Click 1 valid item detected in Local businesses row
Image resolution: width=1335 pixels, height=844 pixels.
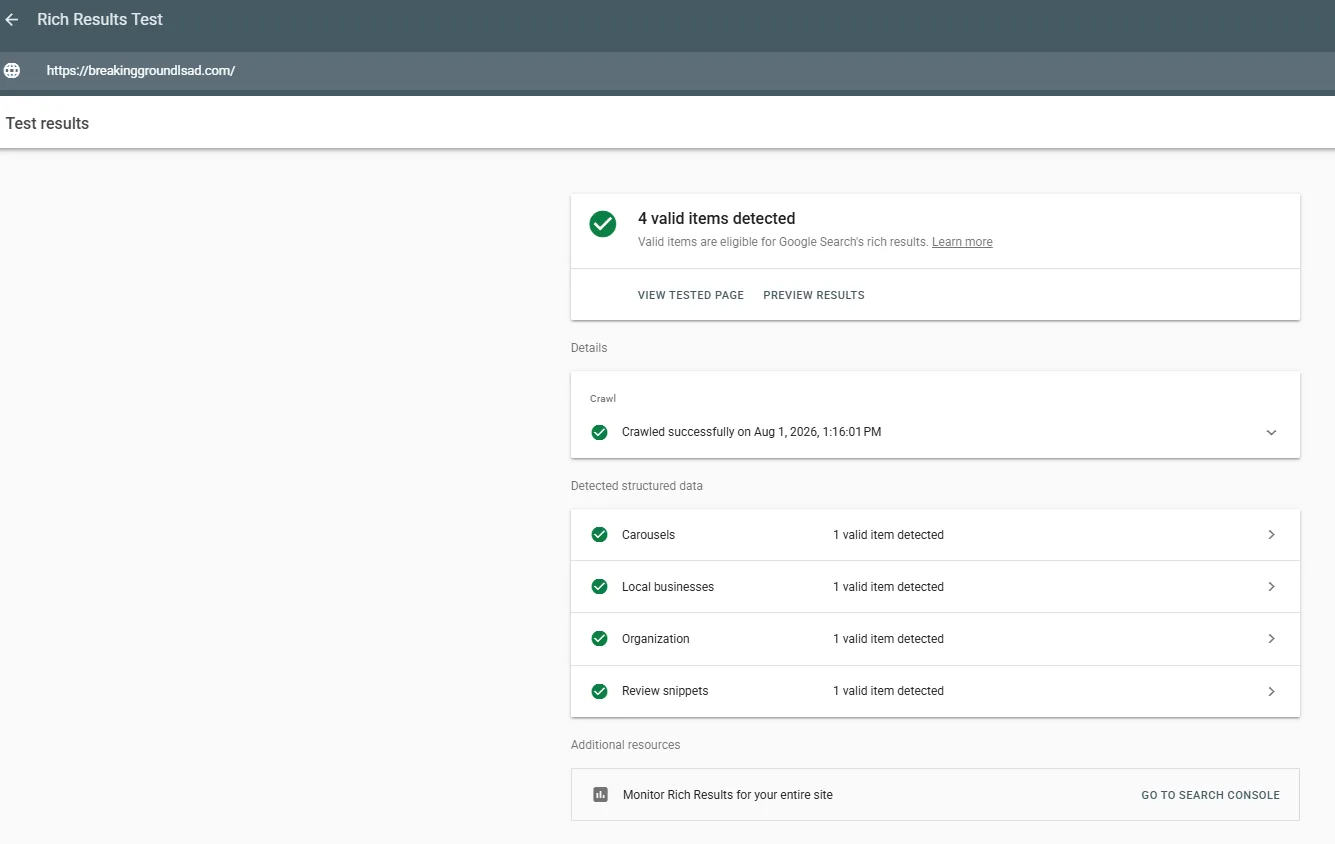(888, 587)
